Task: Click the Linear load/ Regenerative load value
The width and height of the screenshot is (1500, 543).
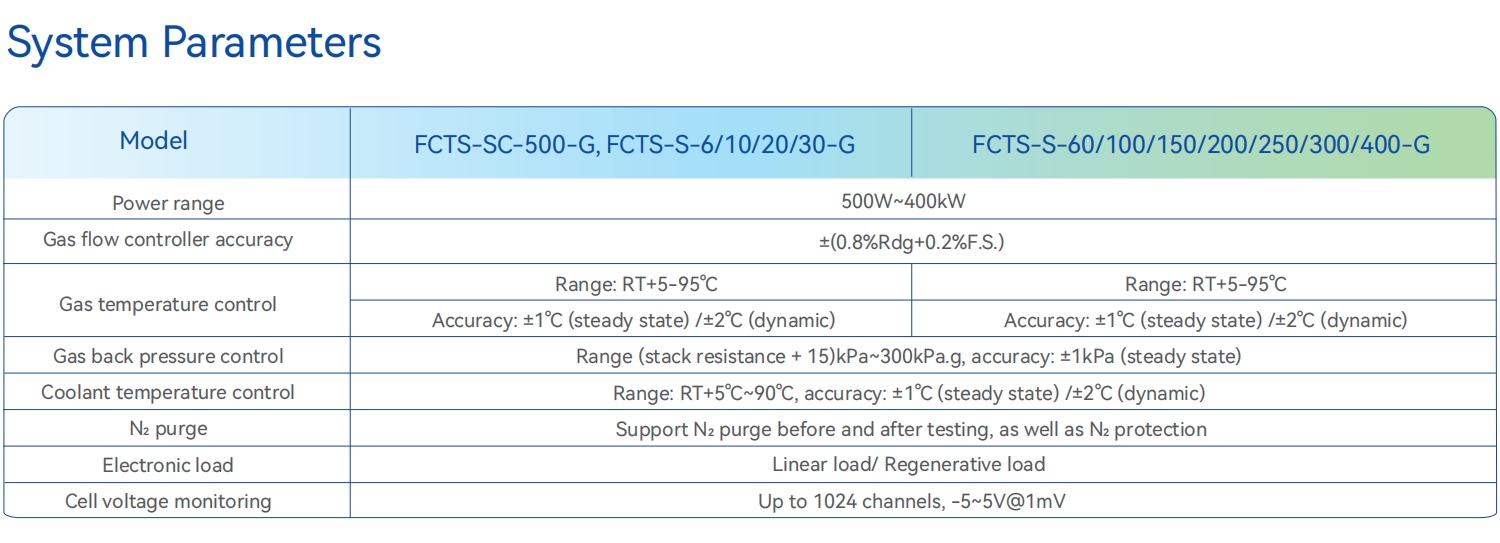Action: [909, 464]
